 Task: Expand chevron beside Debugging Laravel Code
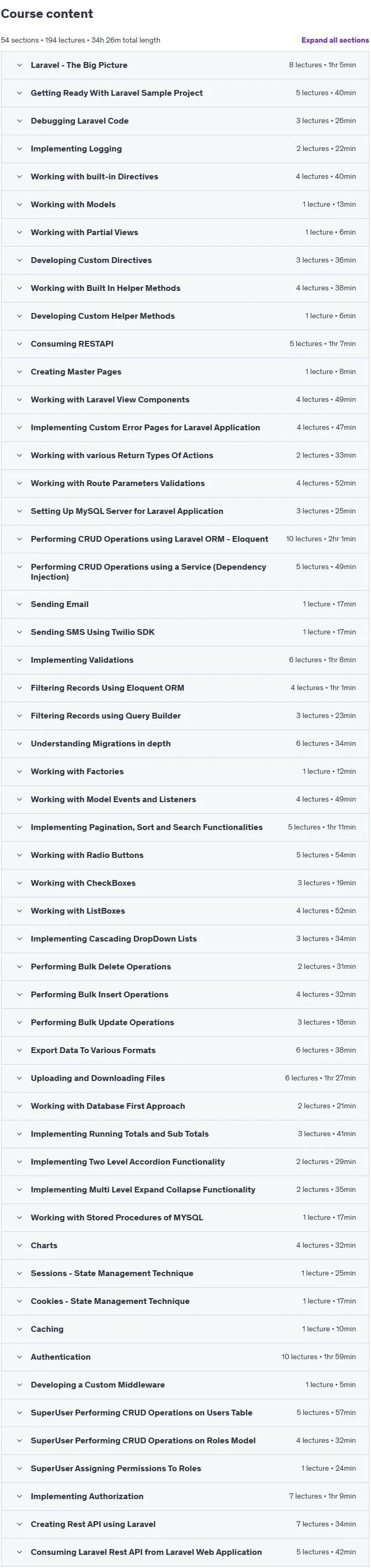19,121
